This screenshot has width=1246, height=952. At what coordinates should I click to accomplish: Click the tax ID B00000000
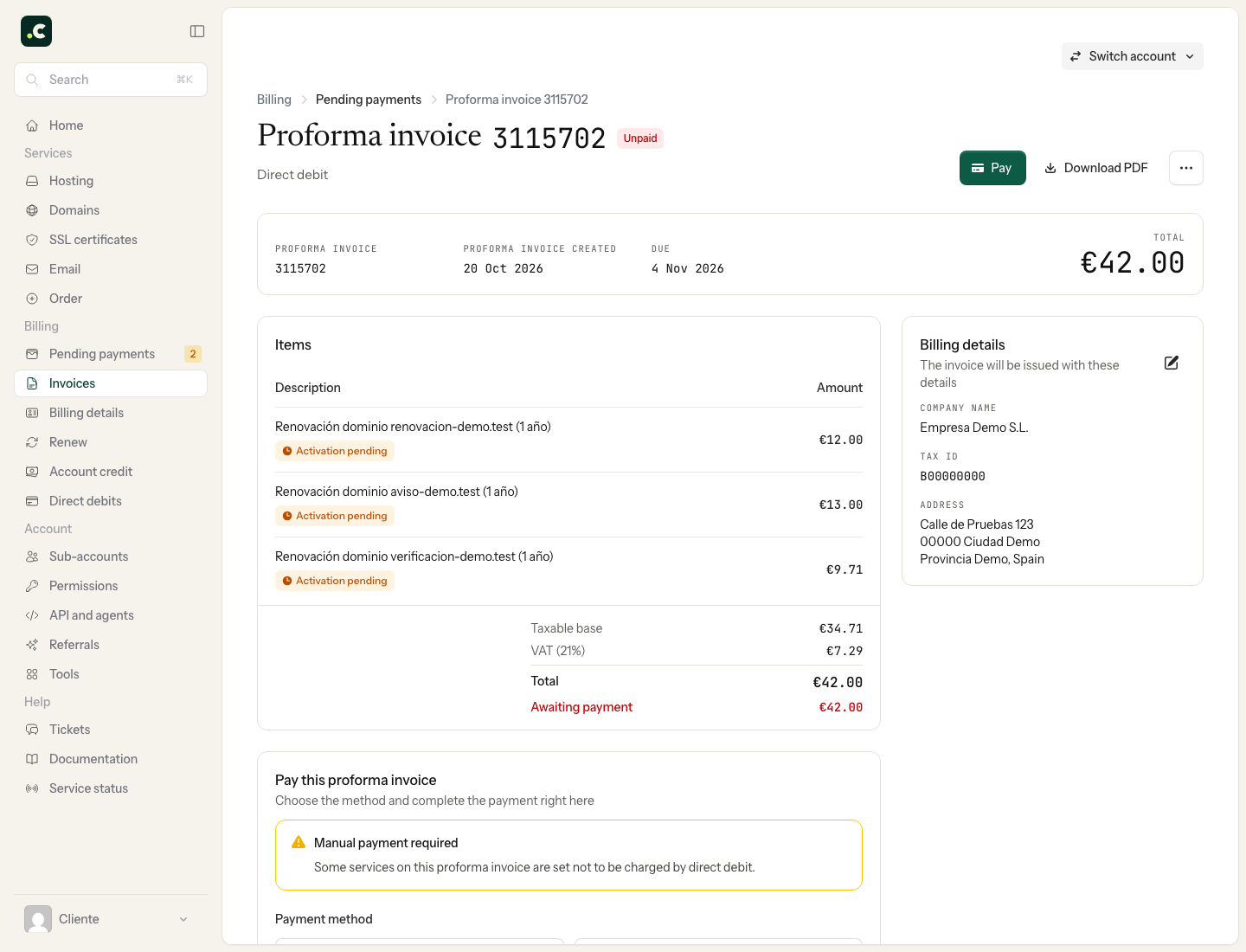[953, 476]
